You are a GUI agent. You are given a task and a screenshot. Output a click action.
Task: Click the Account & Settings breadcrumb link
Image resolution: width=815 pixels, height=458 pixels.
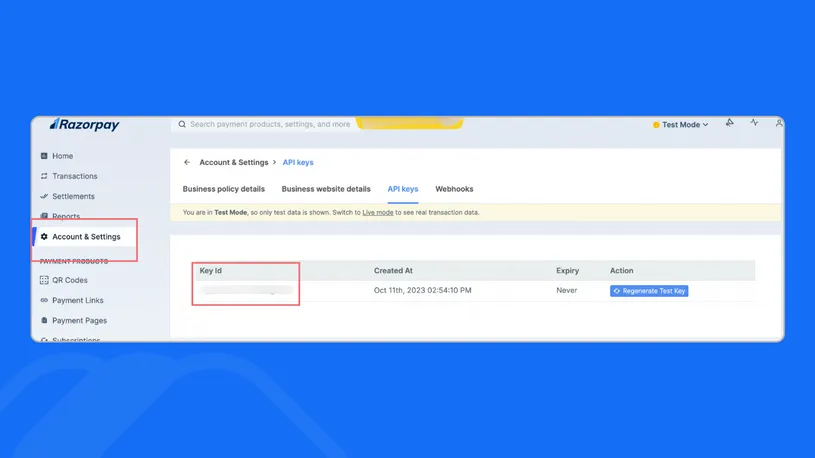point(234,162)
